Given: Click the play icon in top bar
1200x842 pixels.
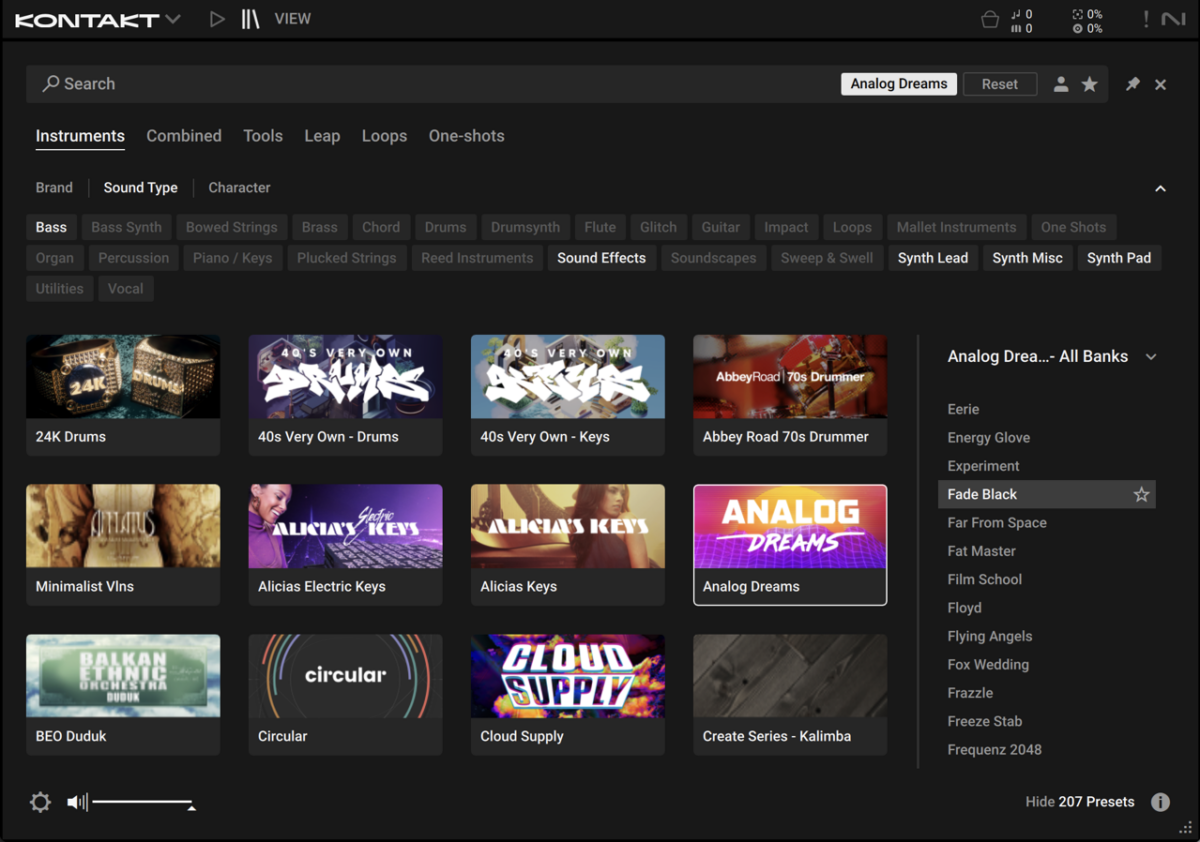Looking at the screenshot, I should 217,19.
